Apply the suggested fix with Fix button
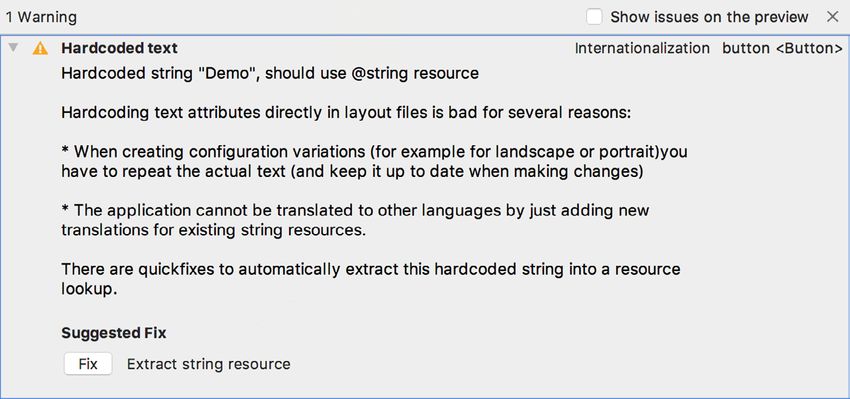The image size is (850, 399). 88,364
